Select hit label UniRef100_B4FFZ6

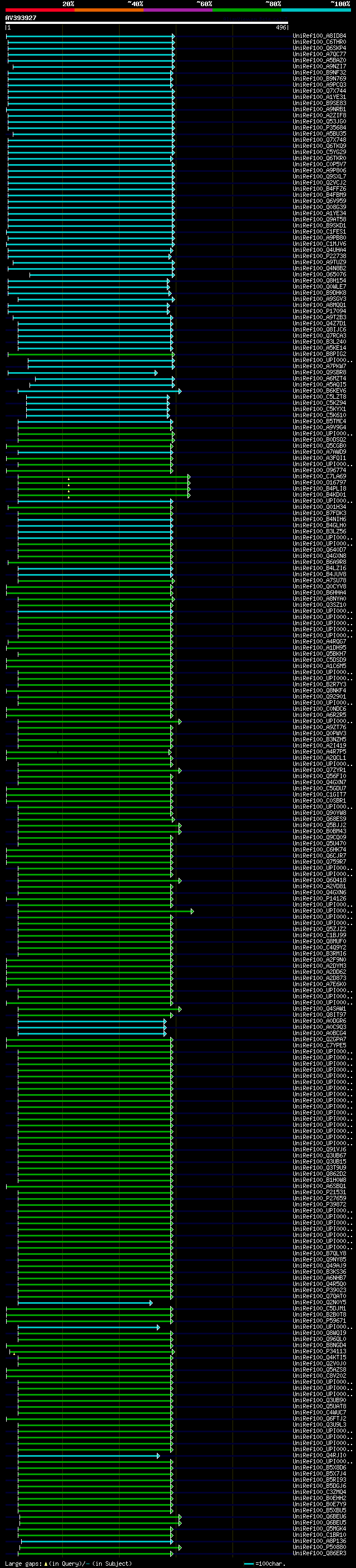(x=319, y=189)
